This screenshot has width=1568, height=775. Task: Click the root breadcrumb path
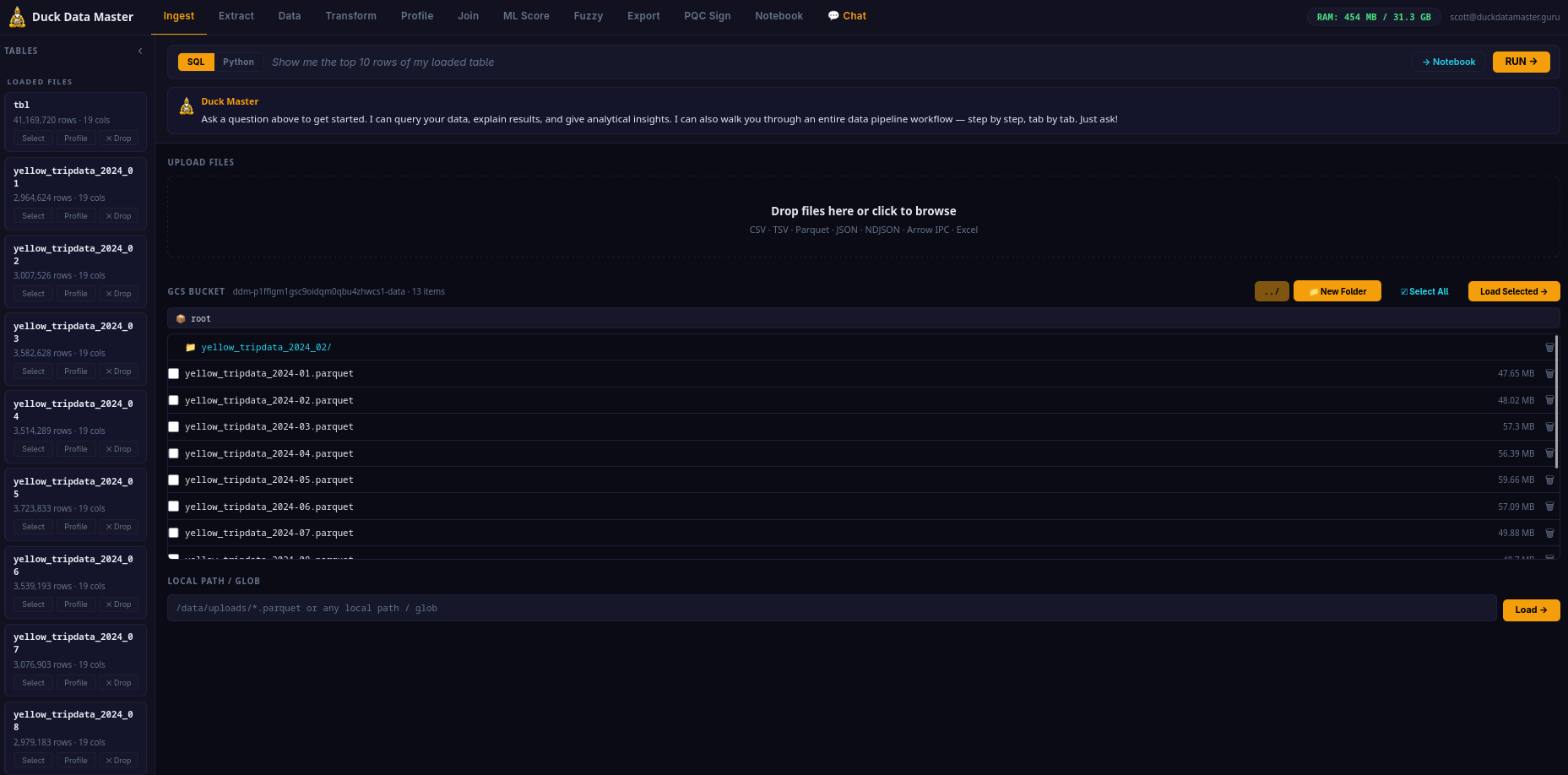201,318
